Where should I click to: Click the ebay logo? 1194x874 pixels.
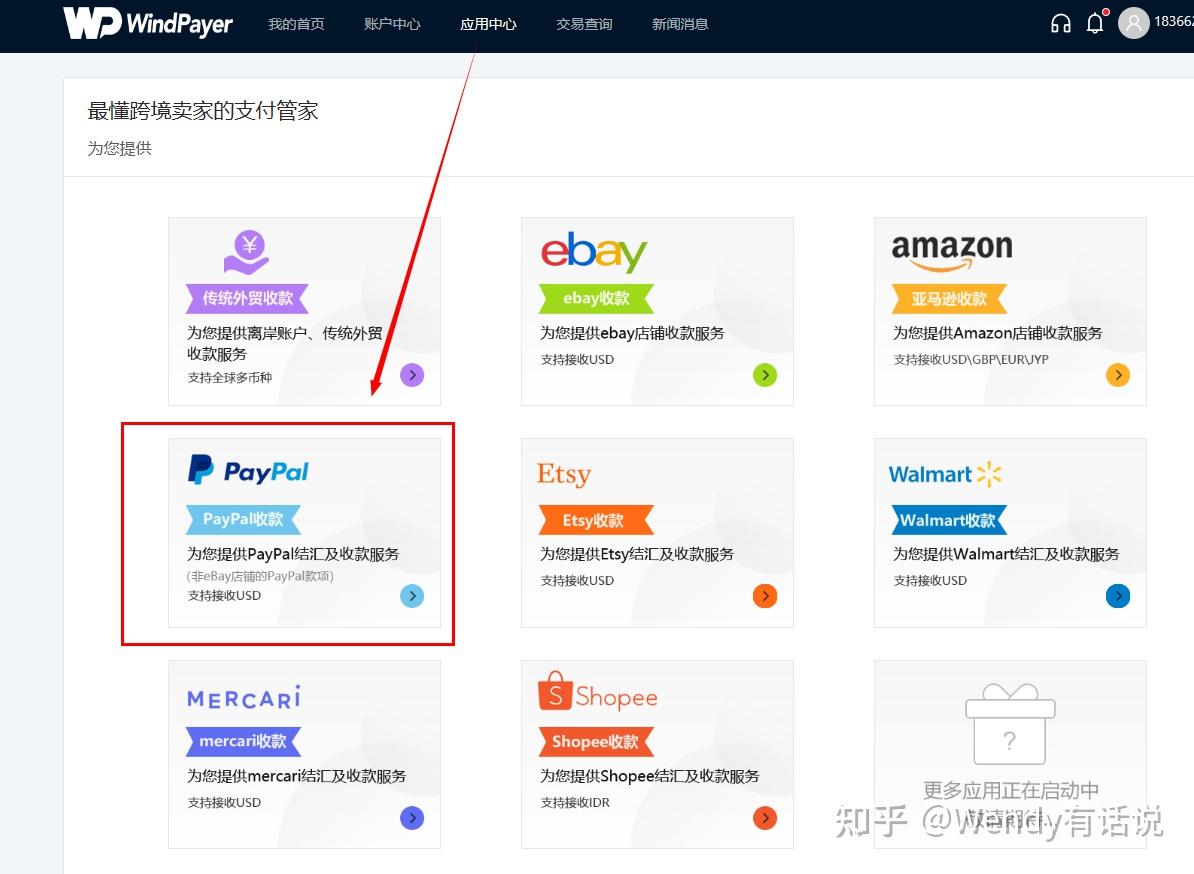[594, 252]
